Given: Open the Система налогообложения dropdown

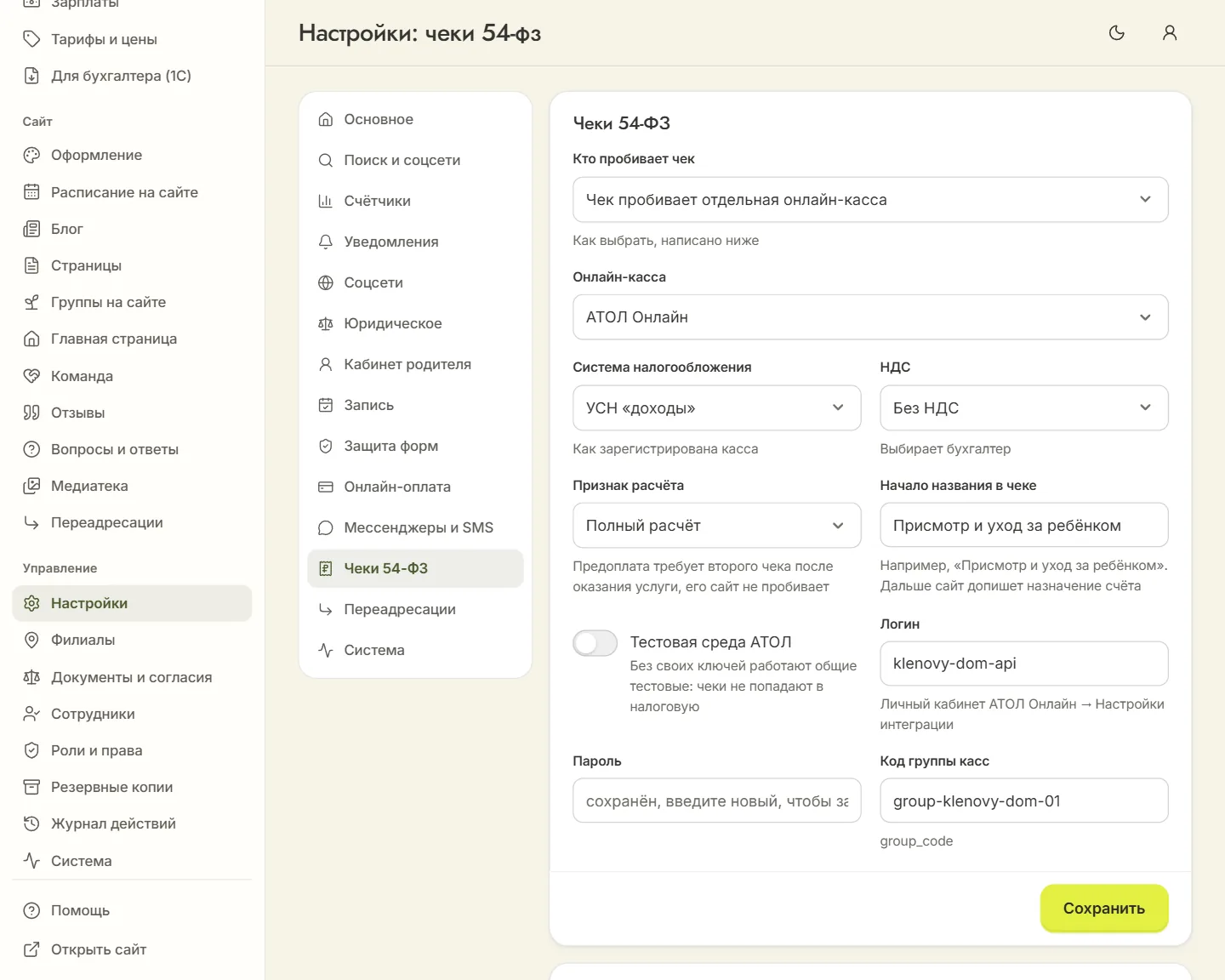Looking at the screenshot, I should pos(716,408).
